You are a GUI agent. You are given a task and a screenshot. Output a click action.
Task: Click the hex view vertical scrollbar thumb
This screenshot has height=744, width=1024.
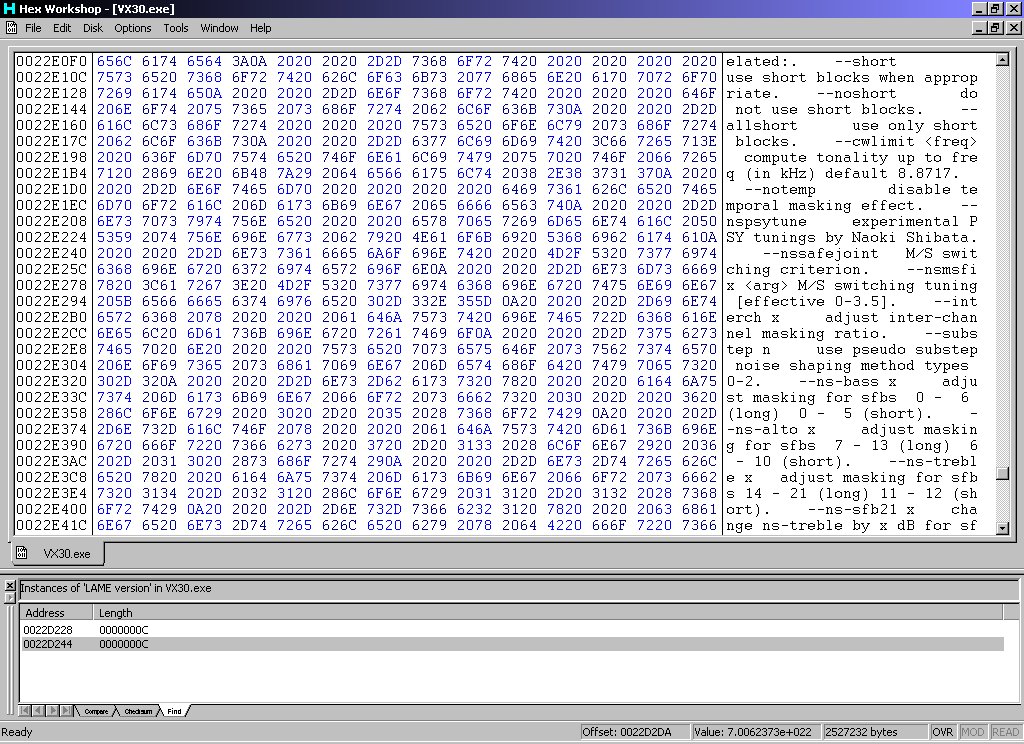[1002, 474]
